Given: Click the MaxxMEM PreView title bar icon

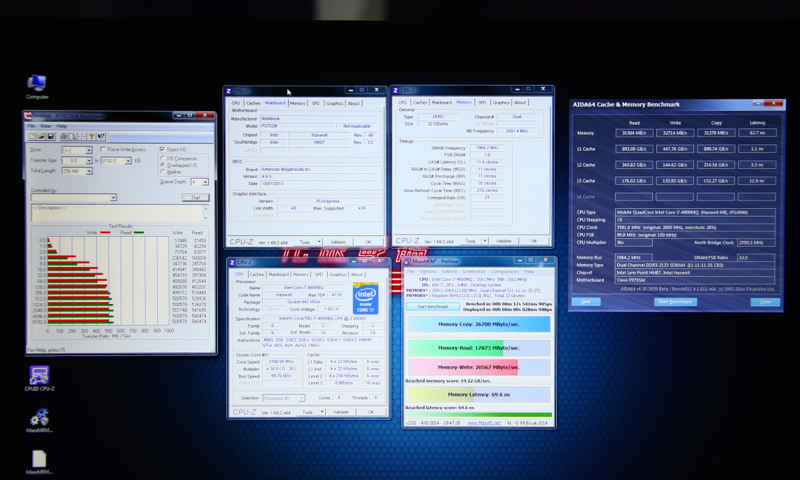Looking at the screenshot, I should (x=408, y=261).
